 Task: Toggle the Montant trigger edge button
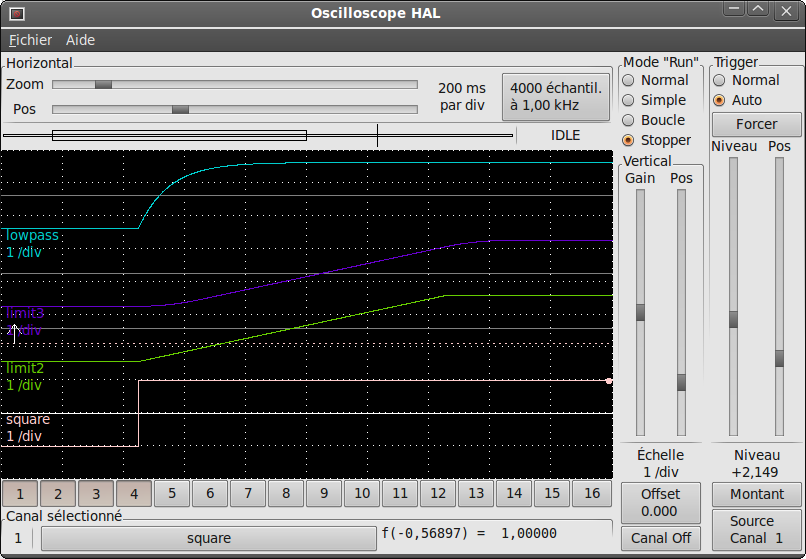point(756,494)
